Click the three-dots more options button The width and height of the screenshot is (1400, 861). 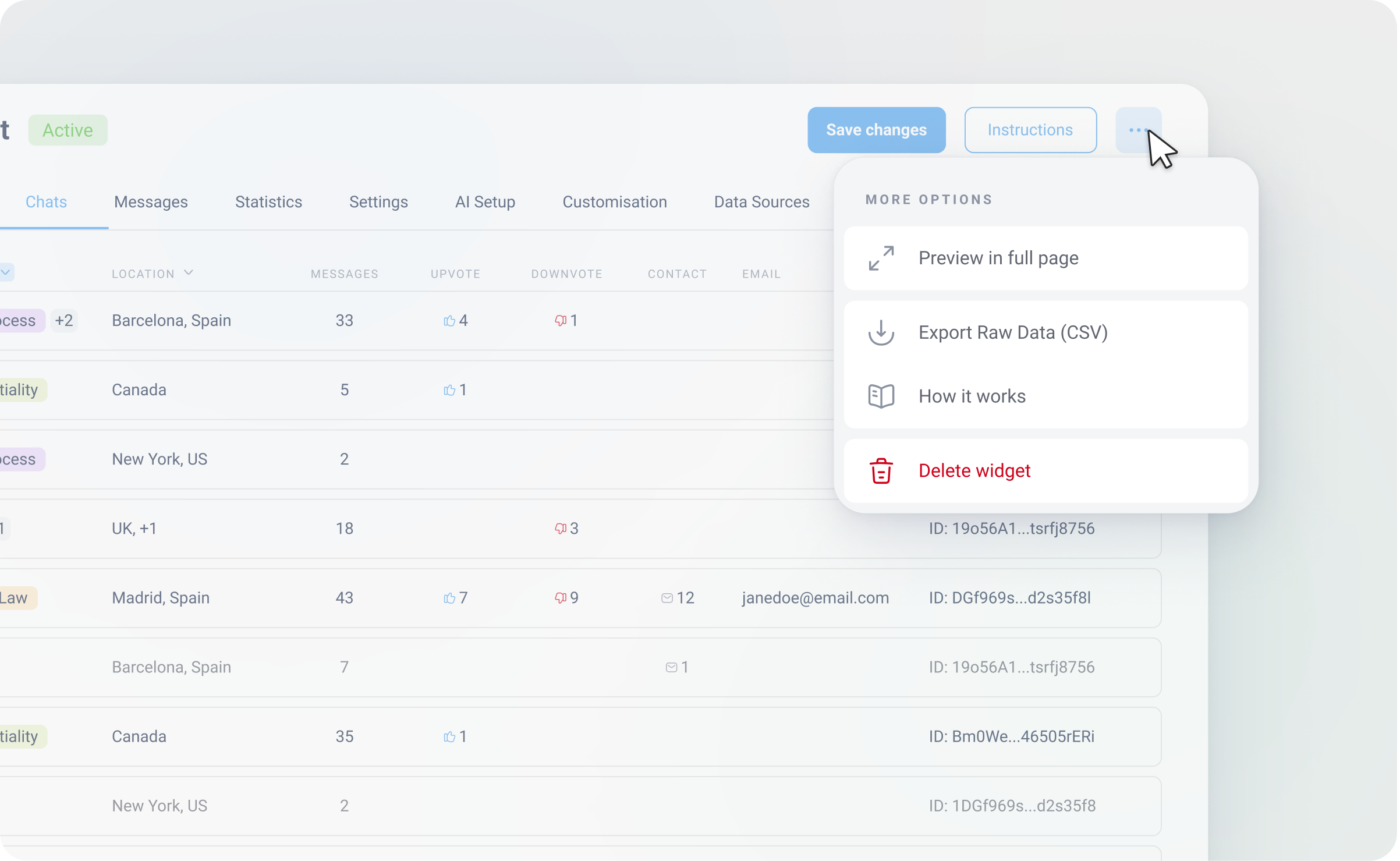pyautogui.click(x=1137, y=130)
